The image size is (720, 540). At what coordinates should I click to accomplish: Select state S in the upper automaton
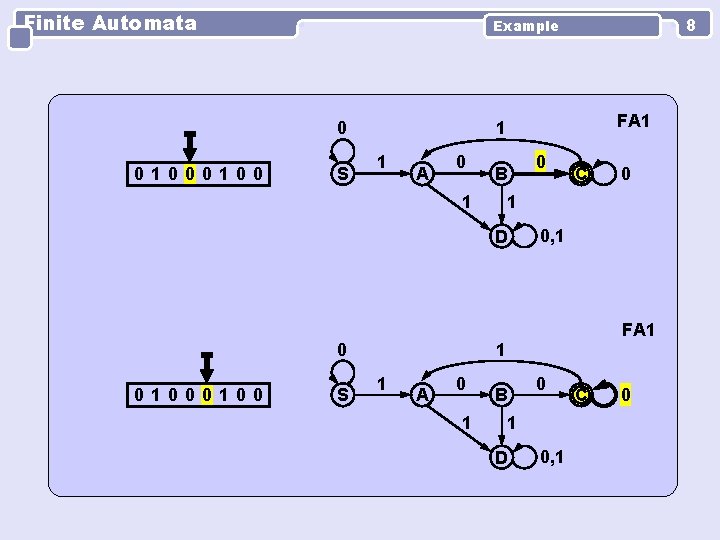[343, 174]
